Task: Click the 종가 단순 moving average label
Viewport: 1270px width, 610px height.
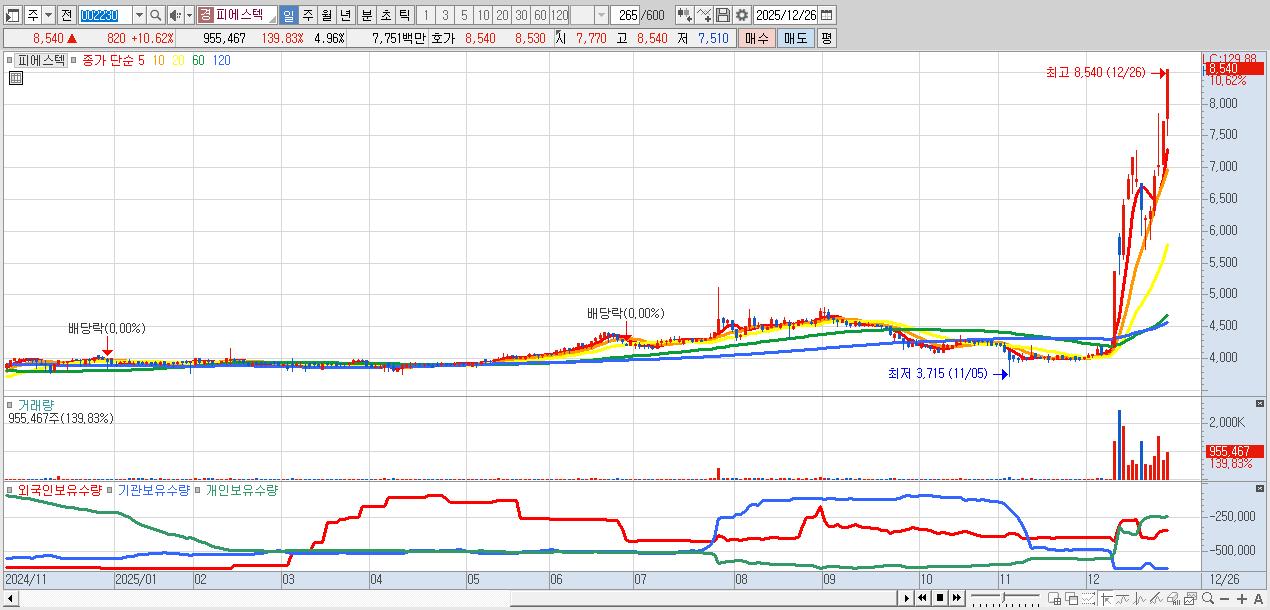Action: pos(106,60)
